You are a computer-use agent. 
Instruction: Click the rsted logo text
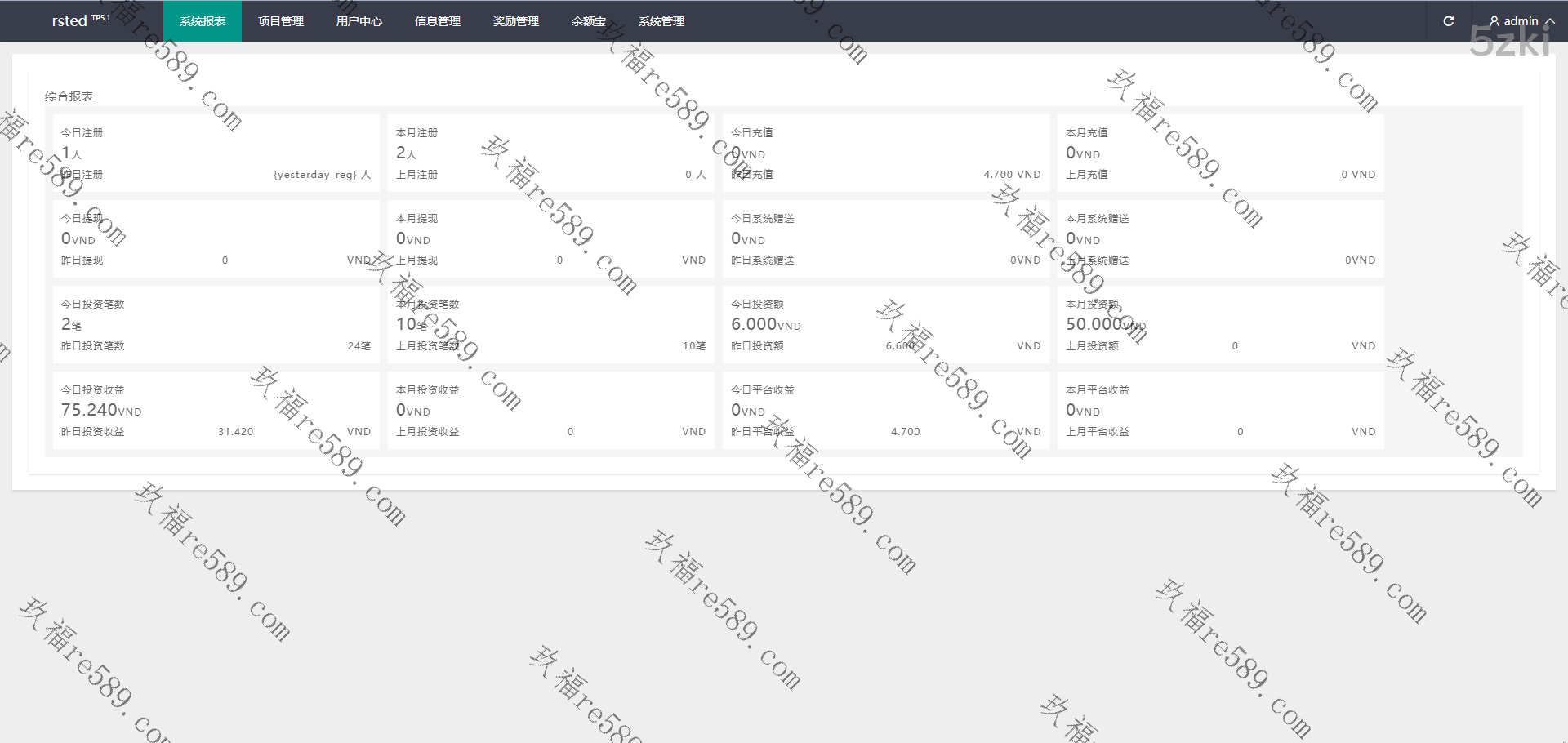(69, 21)
